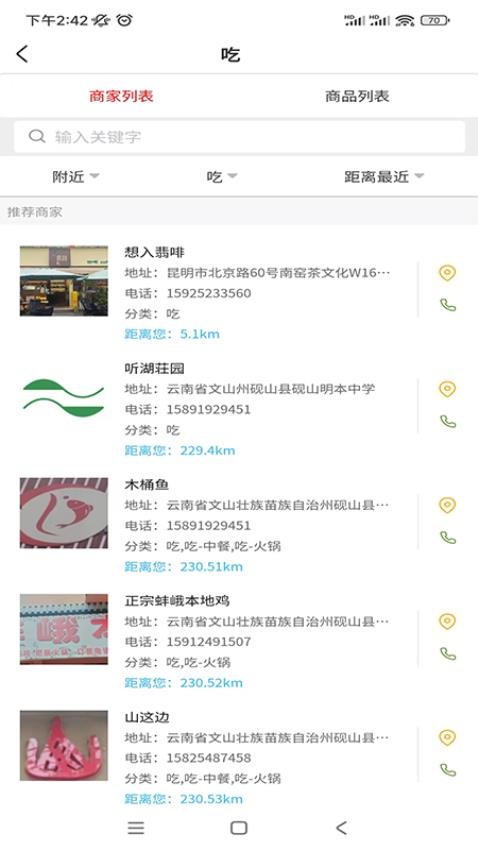Tap the search magnifier icon
478x850 pixels.
pyautogui.click(x=37, y=136)
